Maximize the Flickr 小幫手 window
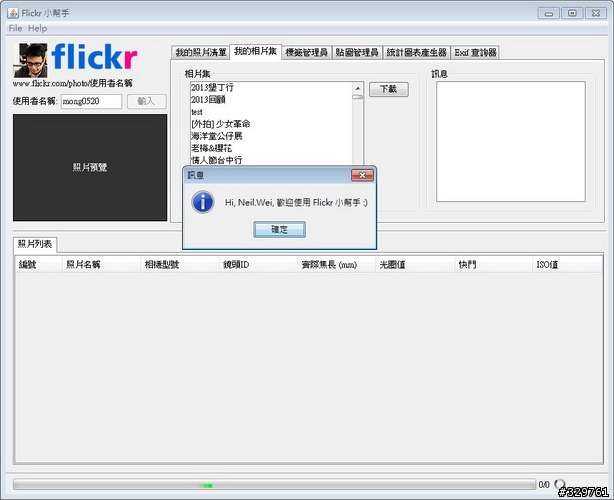Screen dimensions: 614x500 [x=572, y=13]
